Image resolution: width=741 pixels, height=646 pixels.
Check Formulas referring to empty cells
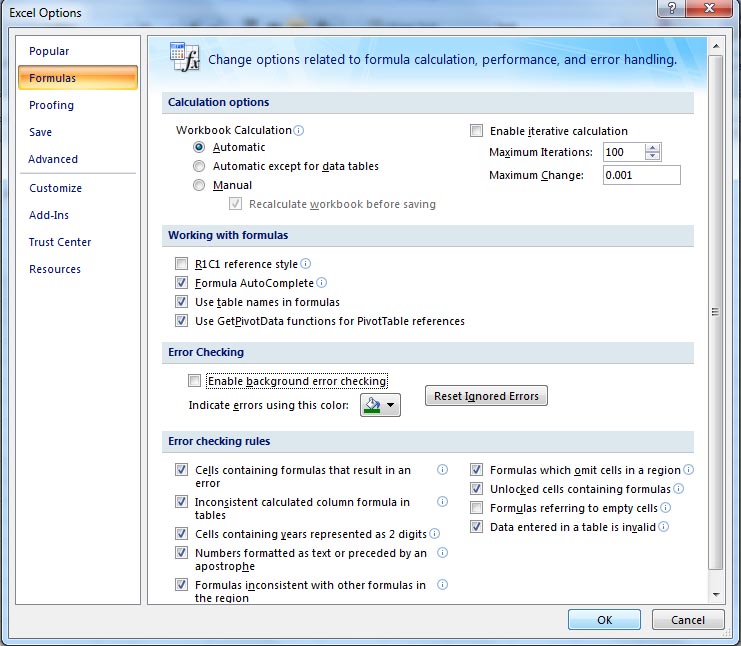(476, 508)
